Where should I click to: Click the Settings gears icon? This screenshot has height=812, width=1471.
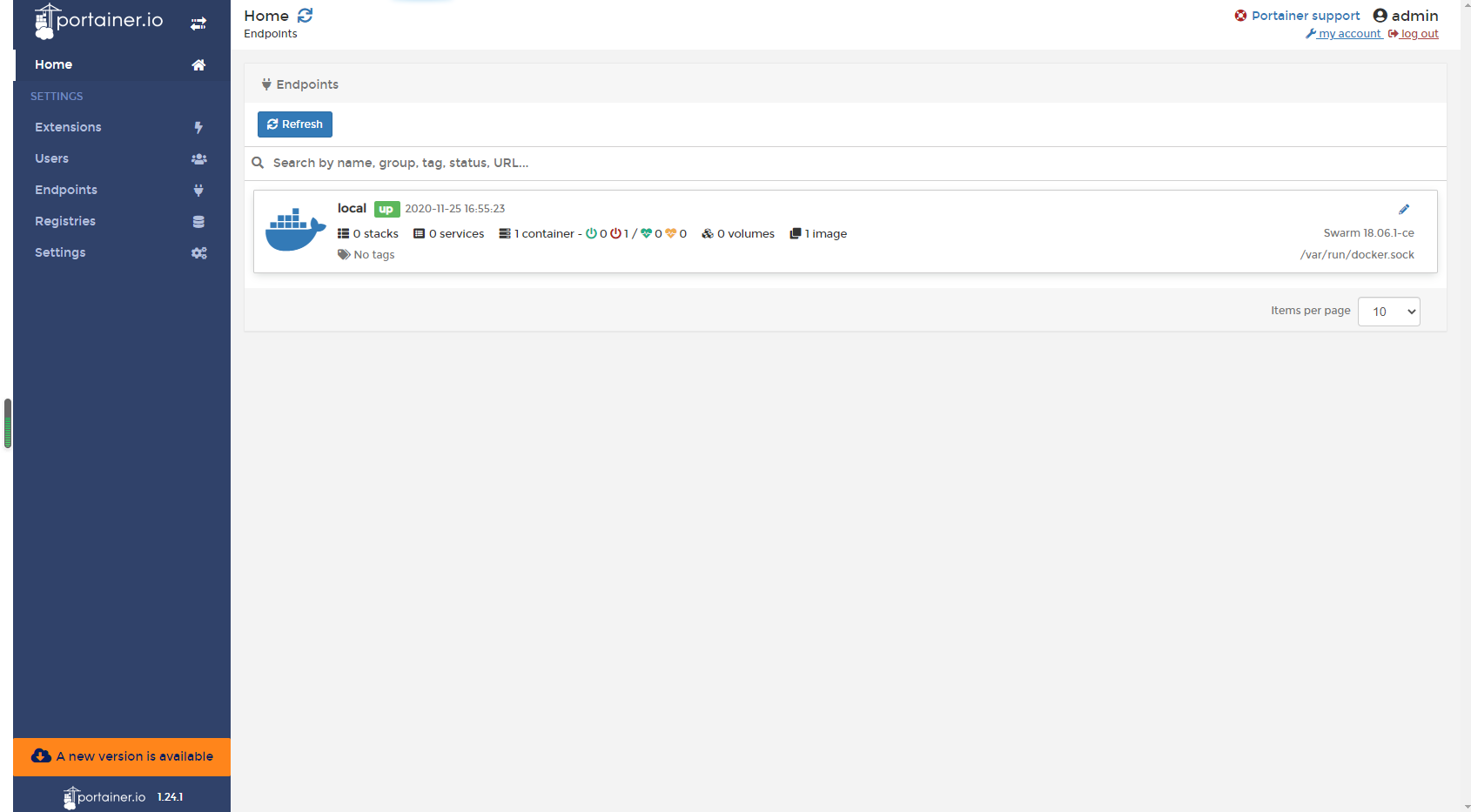[x=198, y=253]
